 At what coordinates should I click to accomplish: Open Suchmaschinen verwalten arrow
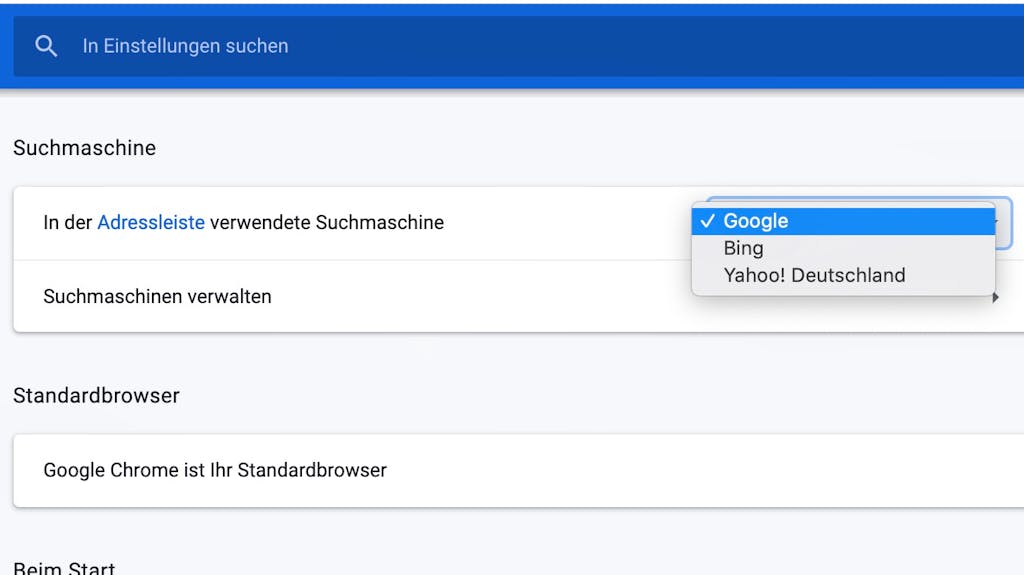coord(995,297)
